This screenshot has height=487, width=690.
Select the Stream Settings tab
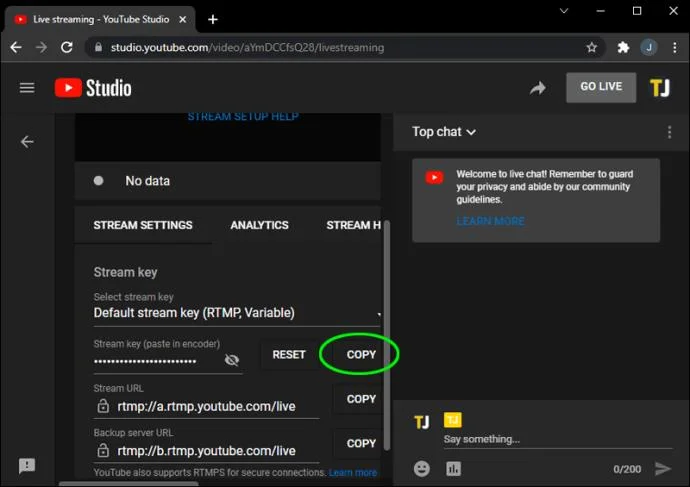[143, 225]
